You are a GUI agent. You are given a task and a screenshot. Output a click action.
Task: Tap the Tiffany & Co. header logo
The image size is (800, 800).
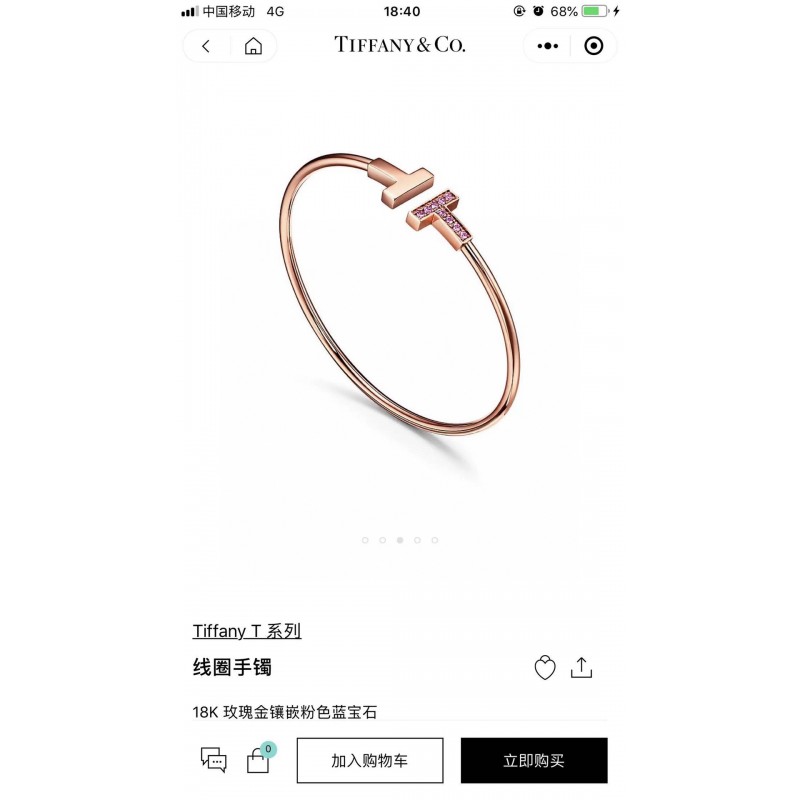[399, 45]
